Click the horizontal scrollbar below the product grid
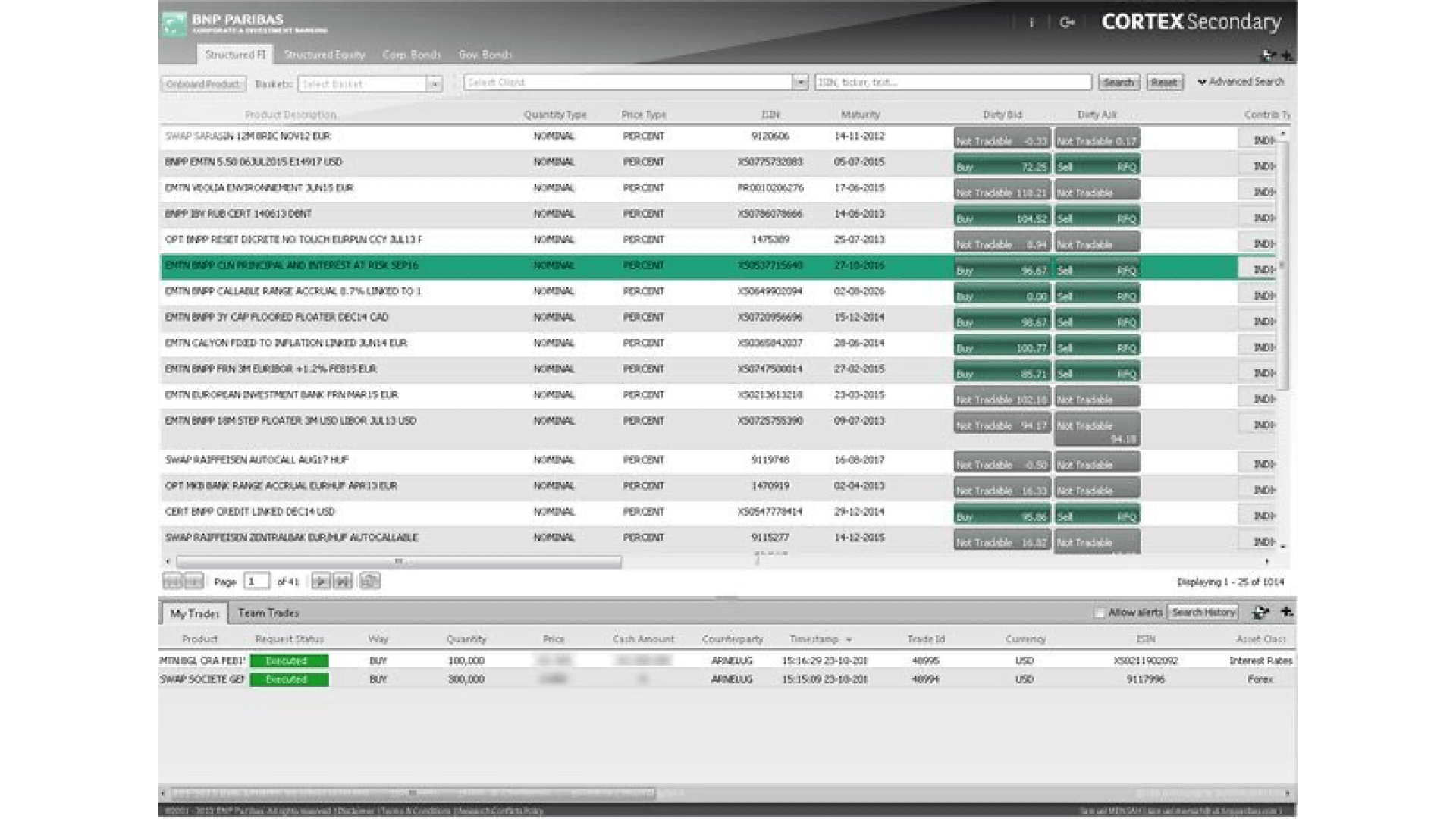Image resolution: width=1456 pixels, height=819 pixels. coord(398,560)
